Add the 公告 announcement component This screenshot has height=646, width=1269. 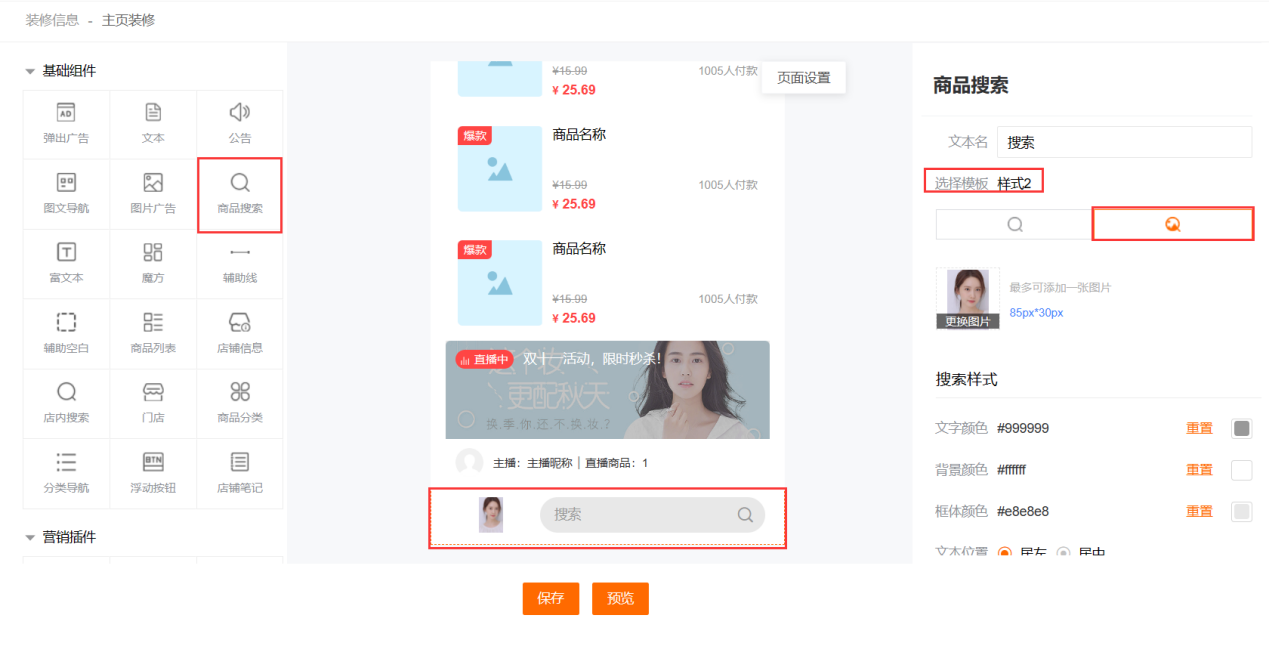tap(239, 124)
